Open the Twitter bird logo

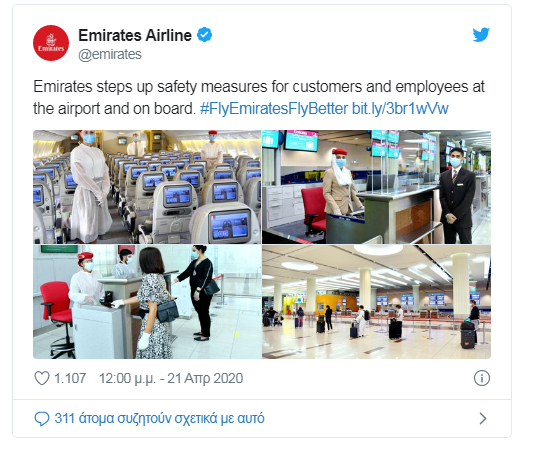pos(481,35)
